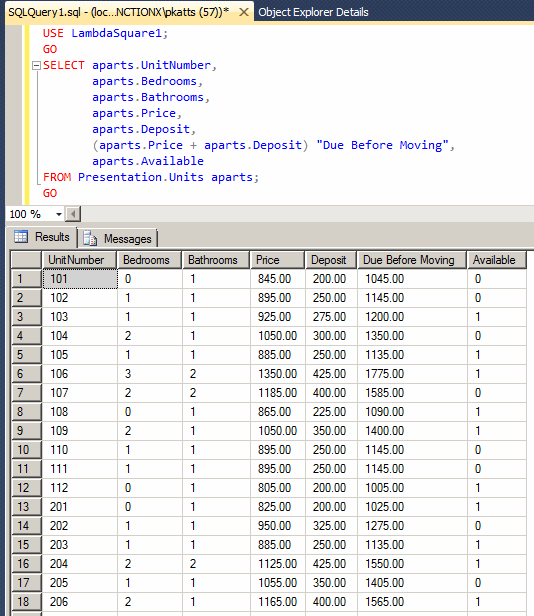Switch to Object Explorer Details tab
Viewport: 534px width, 616px height.
[313, 12]
